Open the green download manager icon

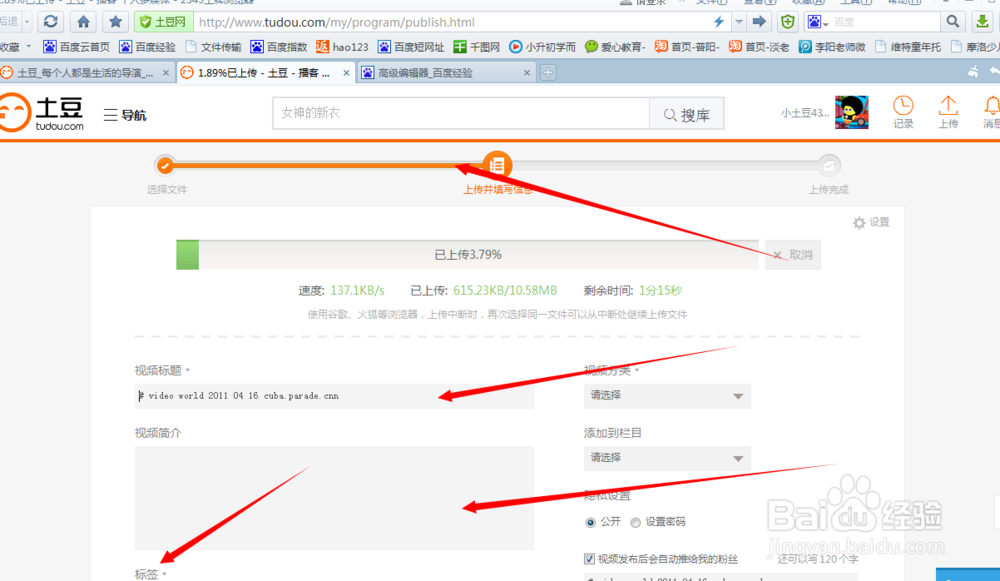(x=983, y=22)
